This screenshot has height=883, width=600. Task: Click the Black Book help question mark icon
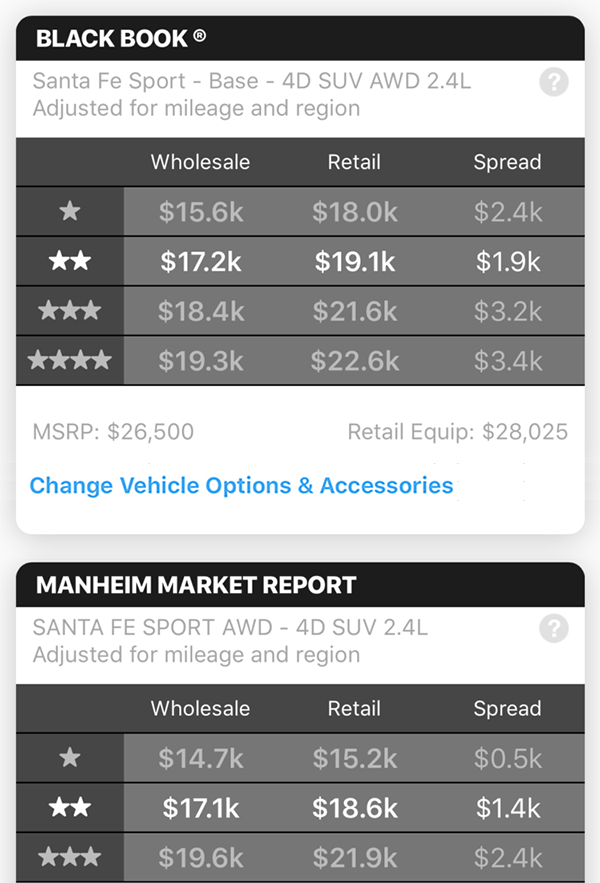(553, 82)
